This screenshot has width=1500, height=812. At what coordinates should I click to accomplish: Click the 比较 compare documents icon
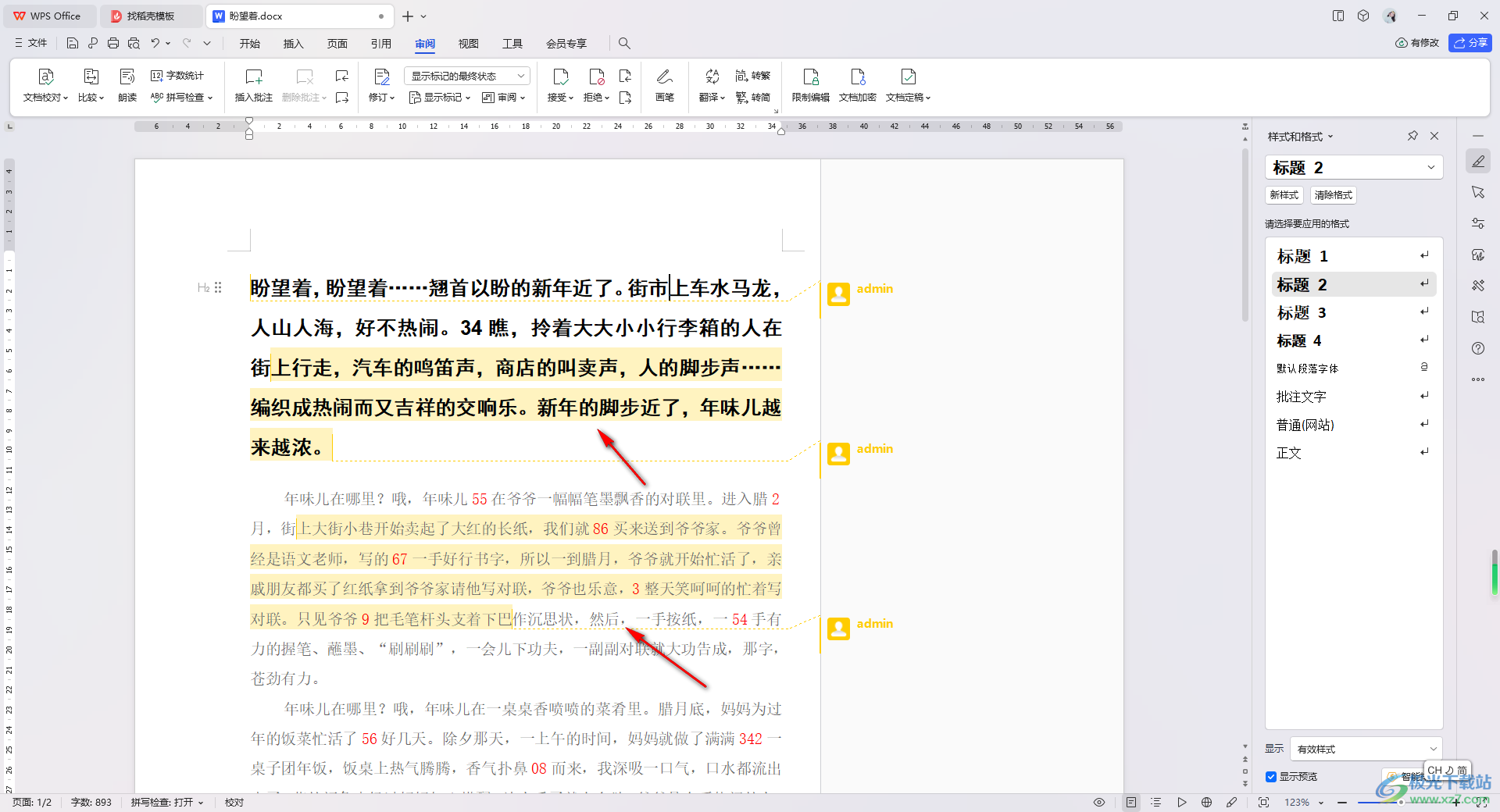[x=91, y=77]
